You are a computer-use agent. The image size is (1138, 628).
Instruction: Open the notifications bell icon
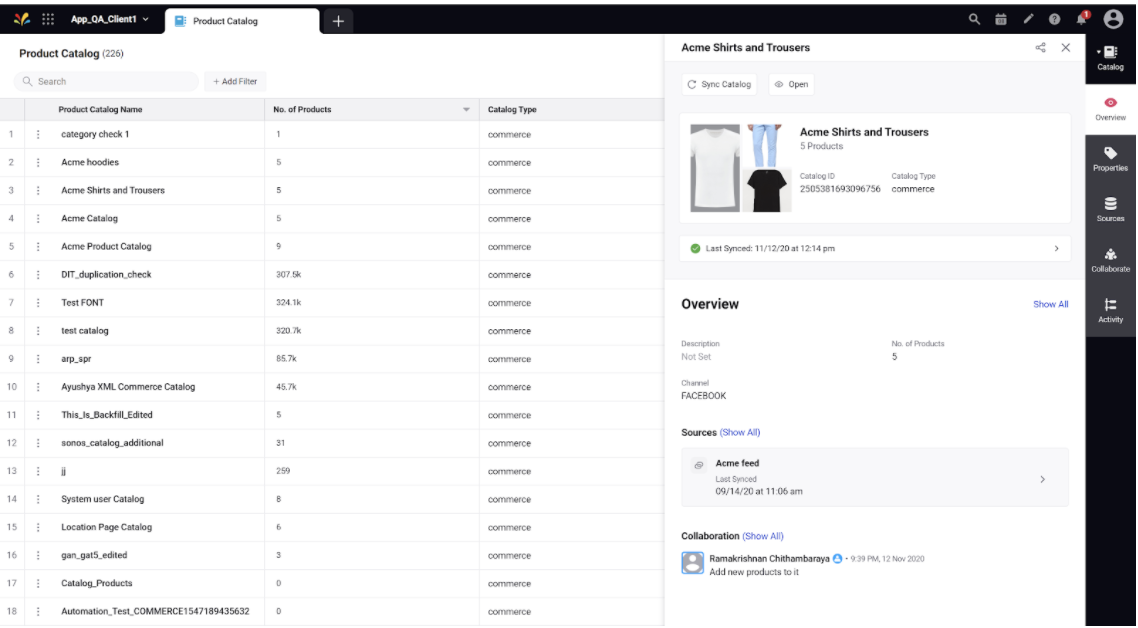(x=1082, y=19)
